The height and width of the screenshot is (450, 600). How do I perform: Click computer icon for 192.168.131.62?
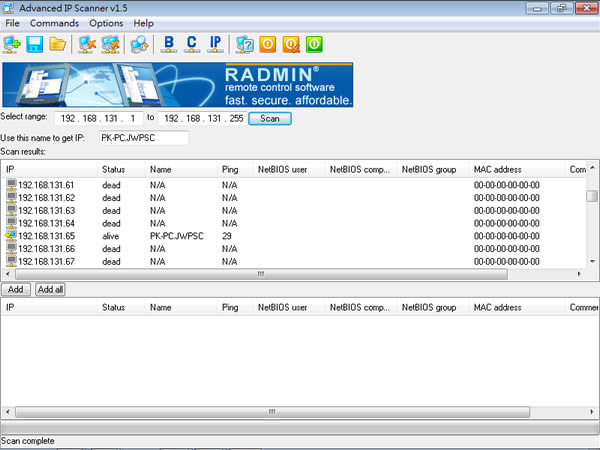tap(11, 197)
